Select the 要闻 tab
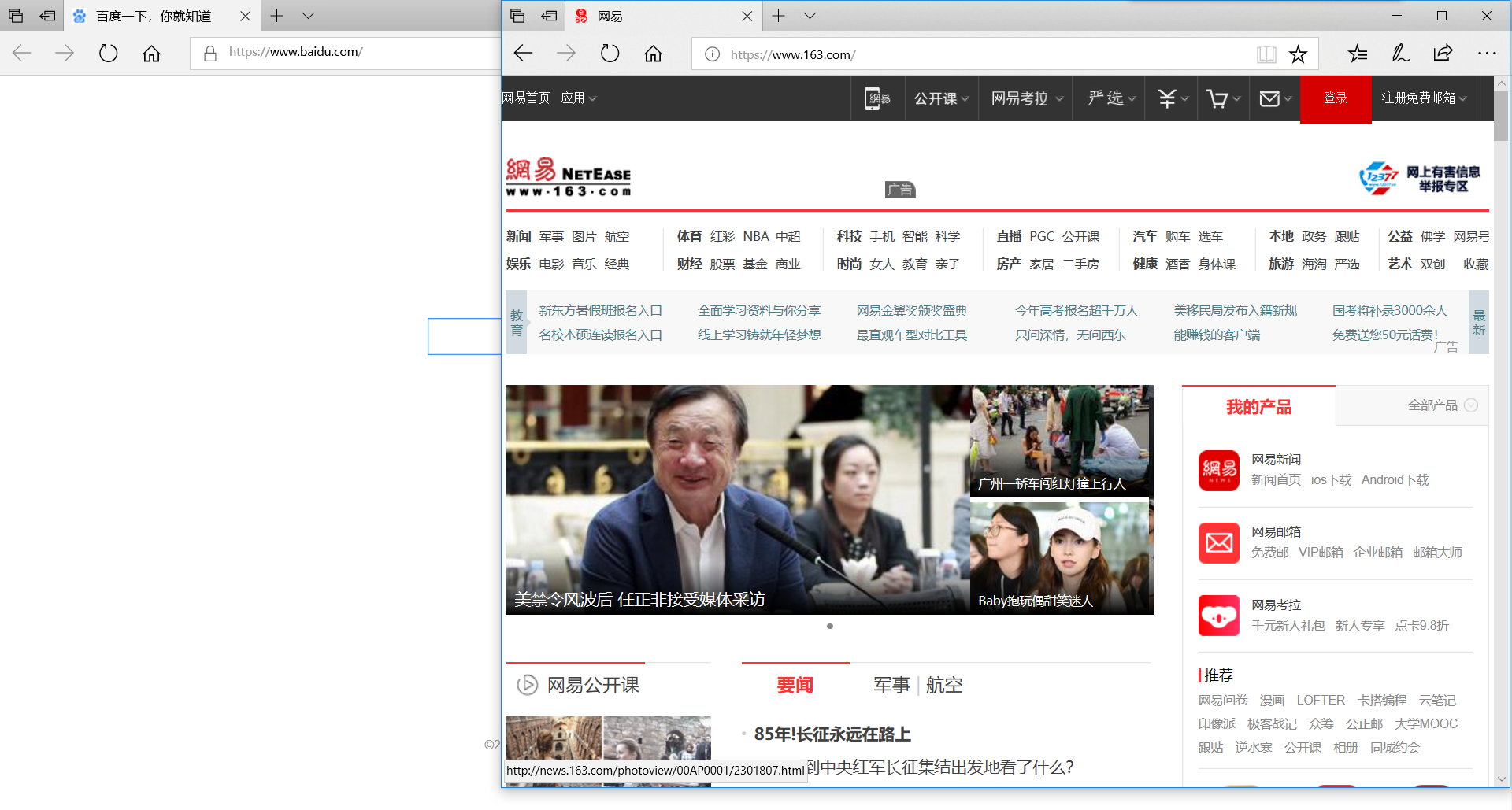 pos(795,685)
